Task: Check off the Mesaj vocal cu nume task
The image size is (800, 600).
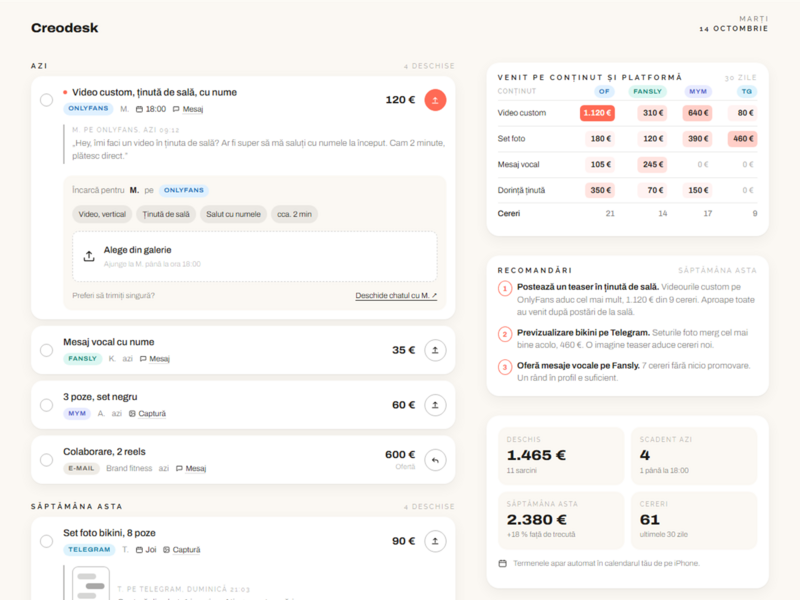Action: click(x=46, y=351)
